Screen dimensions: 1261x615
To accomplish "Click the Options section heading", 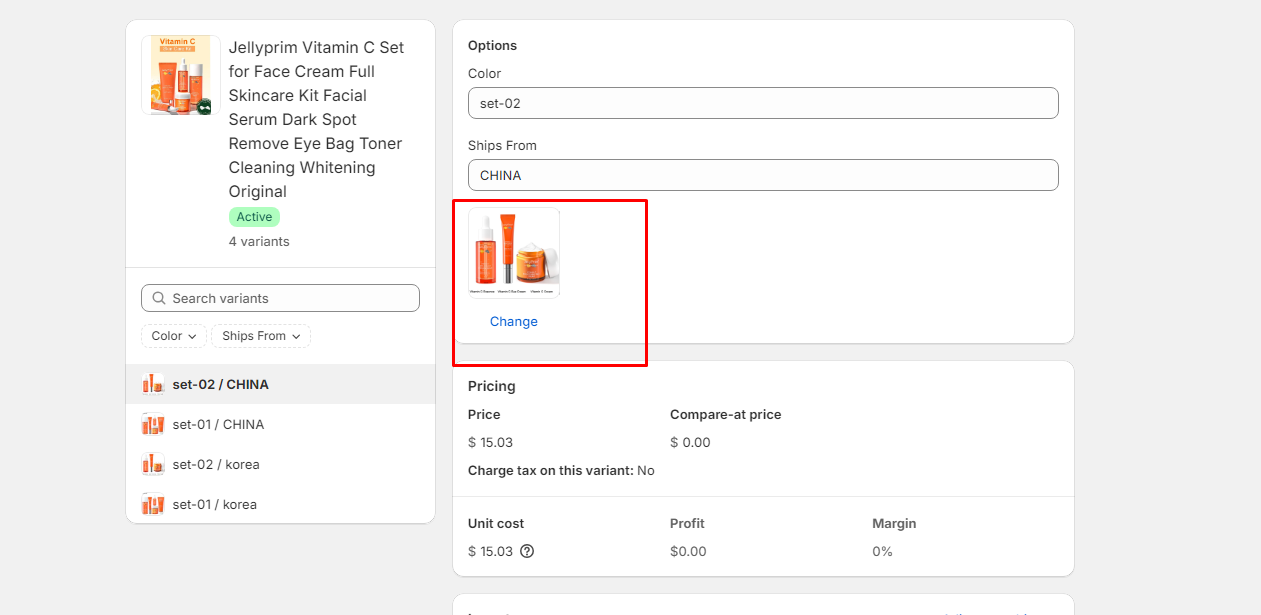I will click(492, 45).
